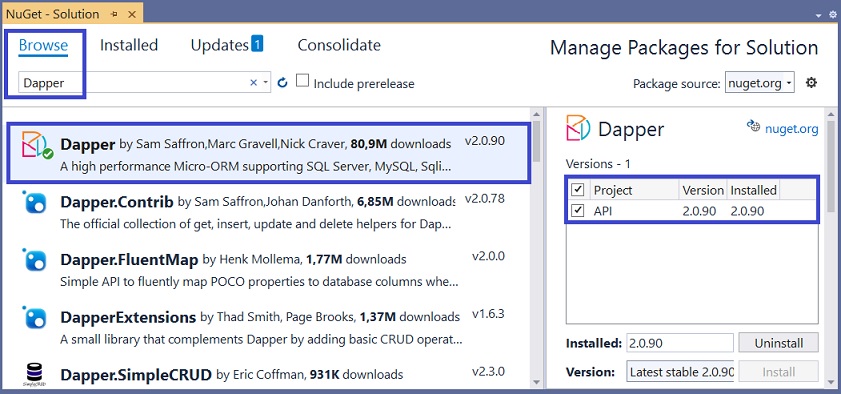Open the search history dropdown arrow
Viewport: 841px width, 394px height.
coord(265,83)
